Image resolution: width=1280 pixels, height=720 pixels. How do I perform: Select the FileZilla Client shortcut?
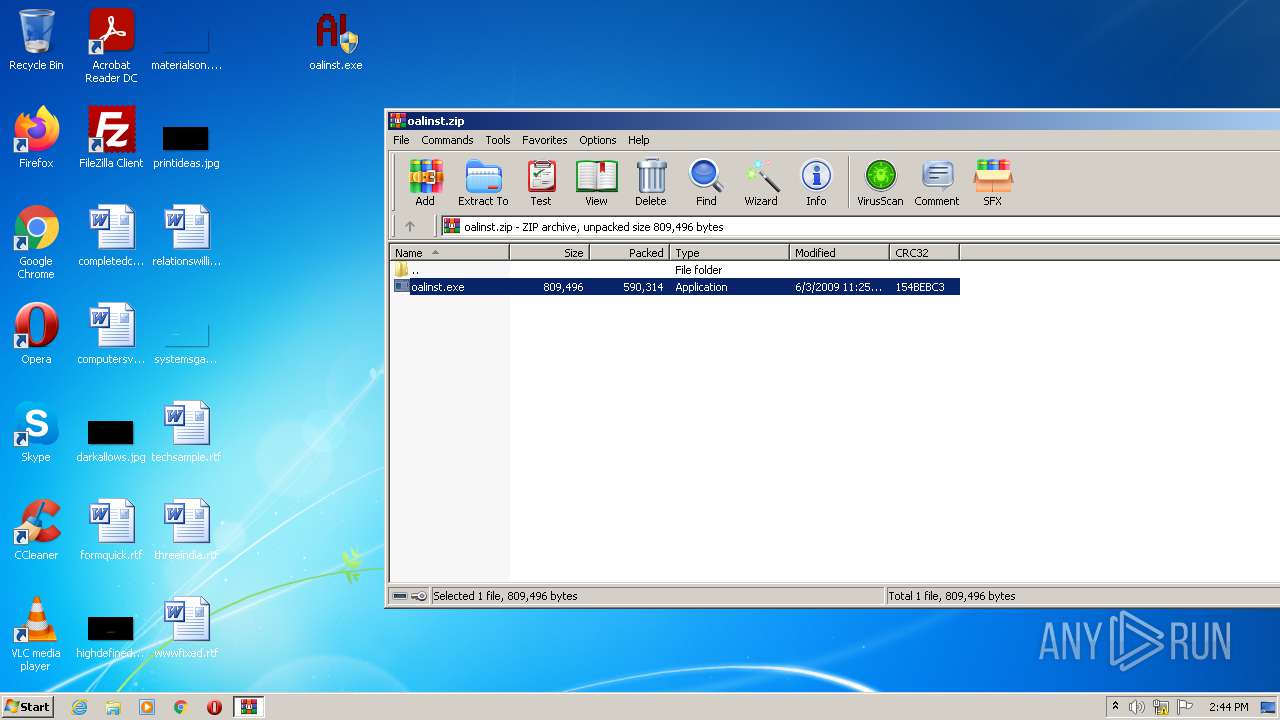tap(111, 138)
